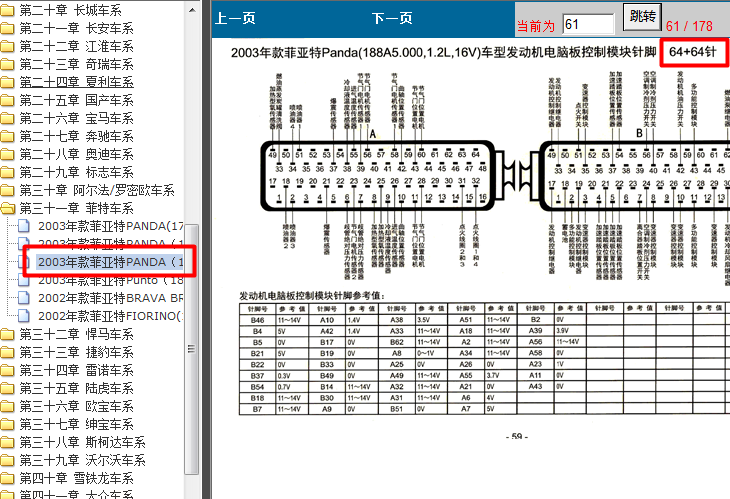Click heading 发动机电脑板控制模块针脚参考值
This screenshot has height=499, width=730.
(312, 296)
